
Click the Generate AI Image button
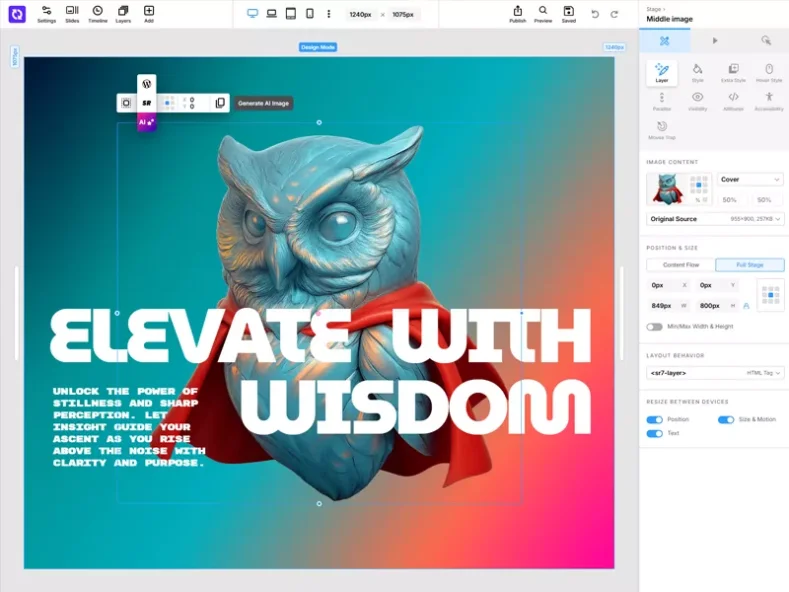265,103
